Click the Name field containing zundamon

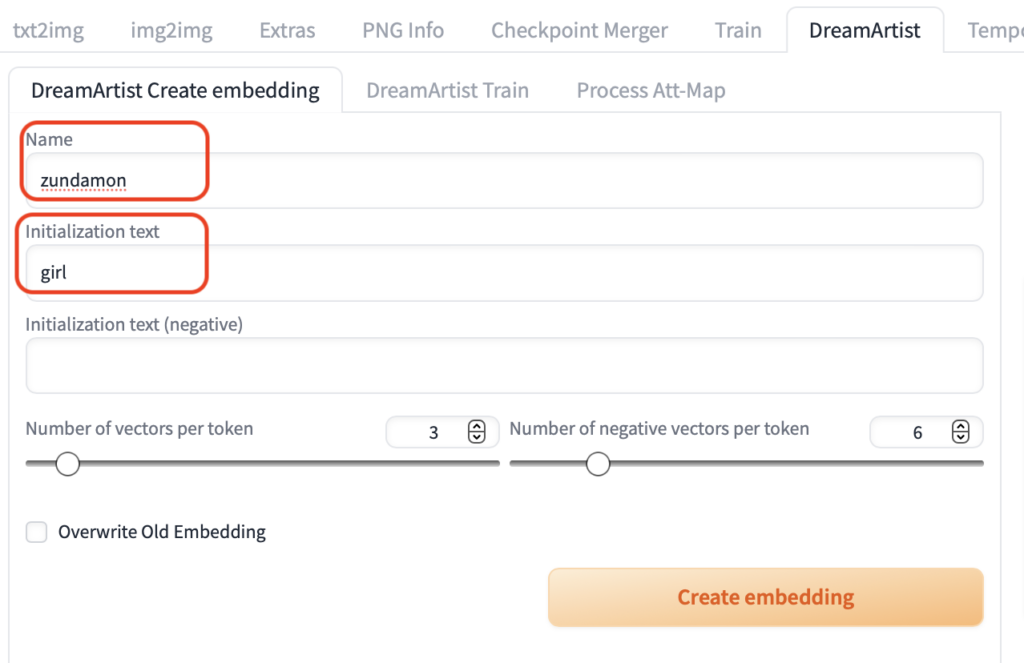pos(504,181)
